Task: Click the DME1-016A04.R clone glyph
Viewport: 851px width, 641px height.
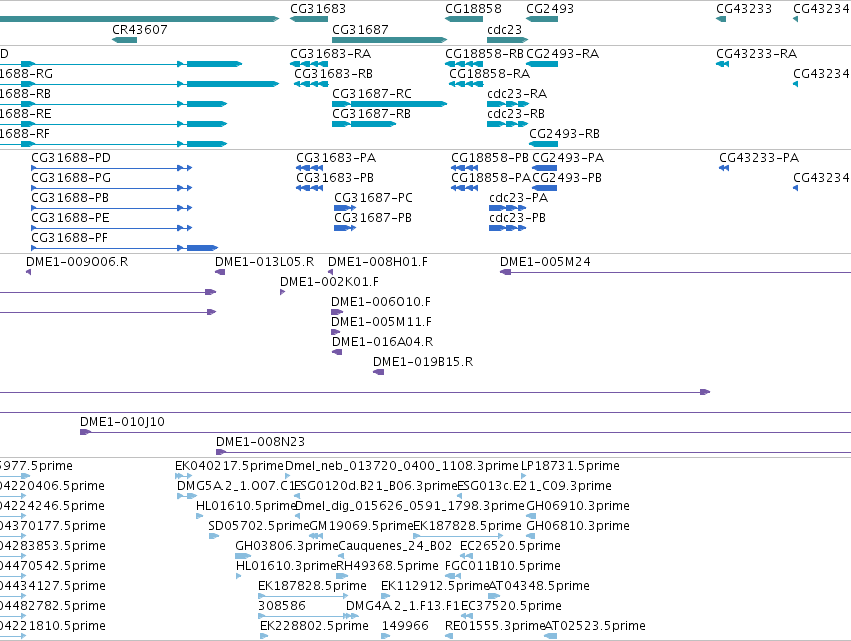Action: pyautogui.click(x=337, y=352)
